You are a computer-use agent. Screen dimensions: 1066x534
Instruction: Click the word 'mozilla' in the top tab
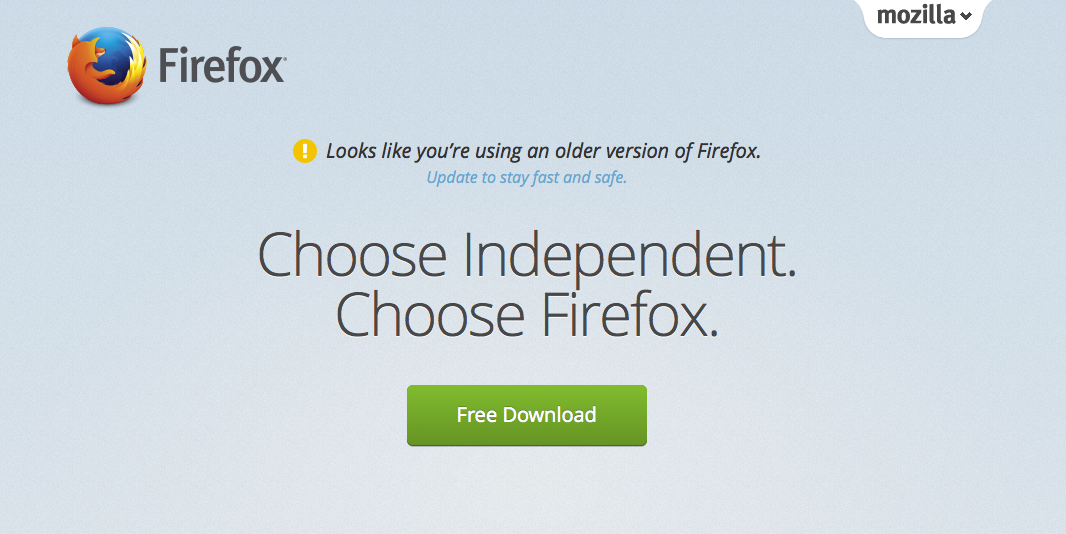pos(916,15)
